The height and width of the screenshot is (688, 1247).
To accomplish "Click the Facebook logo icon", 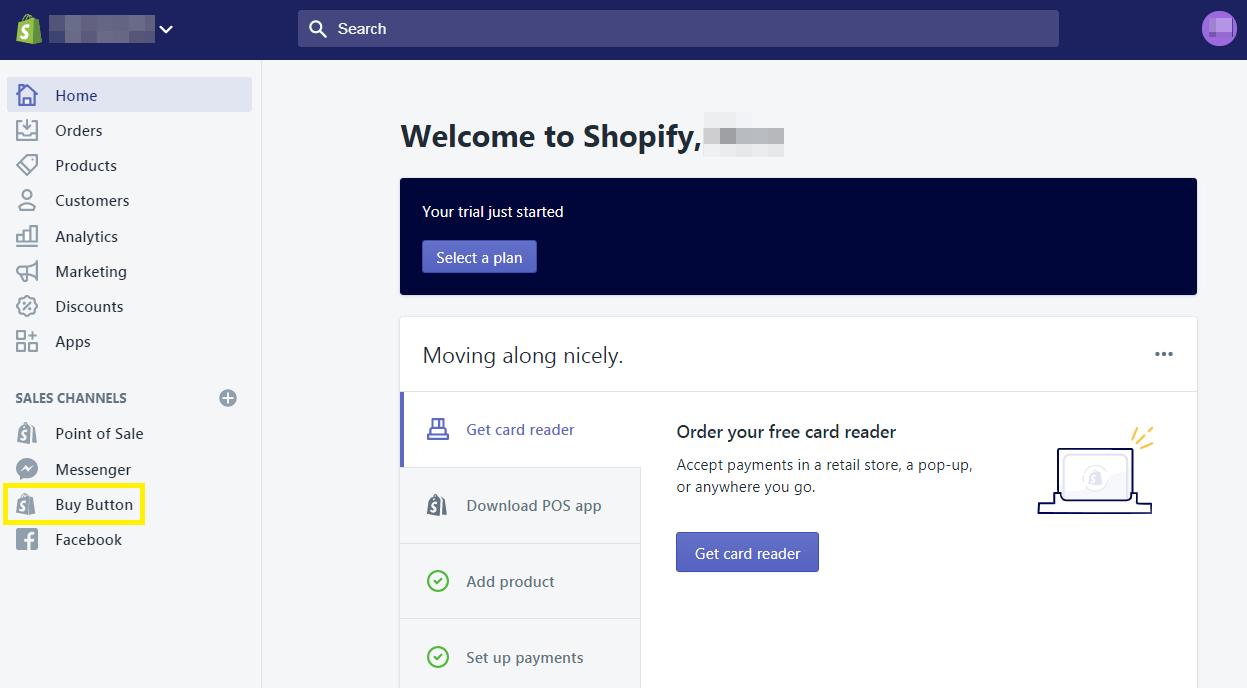I will pyautogui.click(x=27, y=540).
